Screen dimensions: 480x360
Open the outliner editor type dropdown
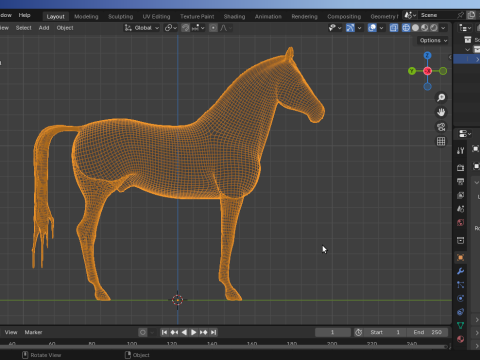pyautogui.click(x=465, y=28)
